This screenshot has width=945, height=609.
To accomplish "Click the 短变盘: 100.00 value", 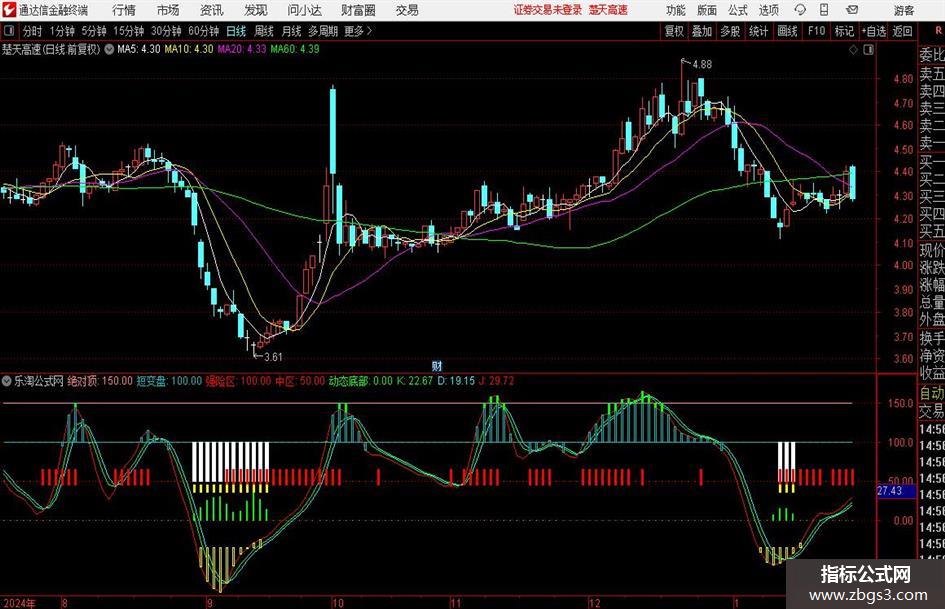I will pyautogui.click(x=169, y=381).
